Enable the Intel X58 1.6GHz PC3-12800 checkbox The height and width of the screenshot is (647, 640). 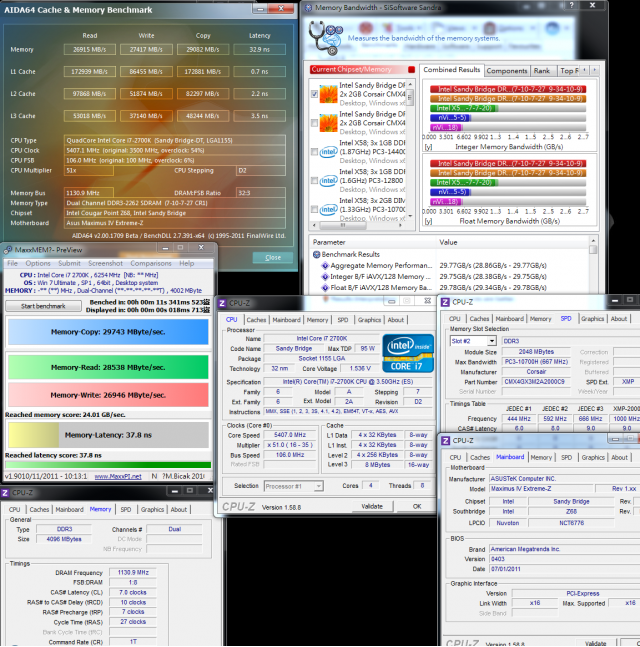[314, 180]
